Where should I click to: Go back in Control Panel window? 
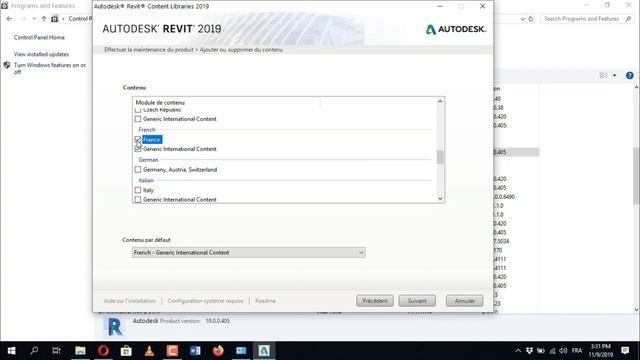tap(9, 19)
